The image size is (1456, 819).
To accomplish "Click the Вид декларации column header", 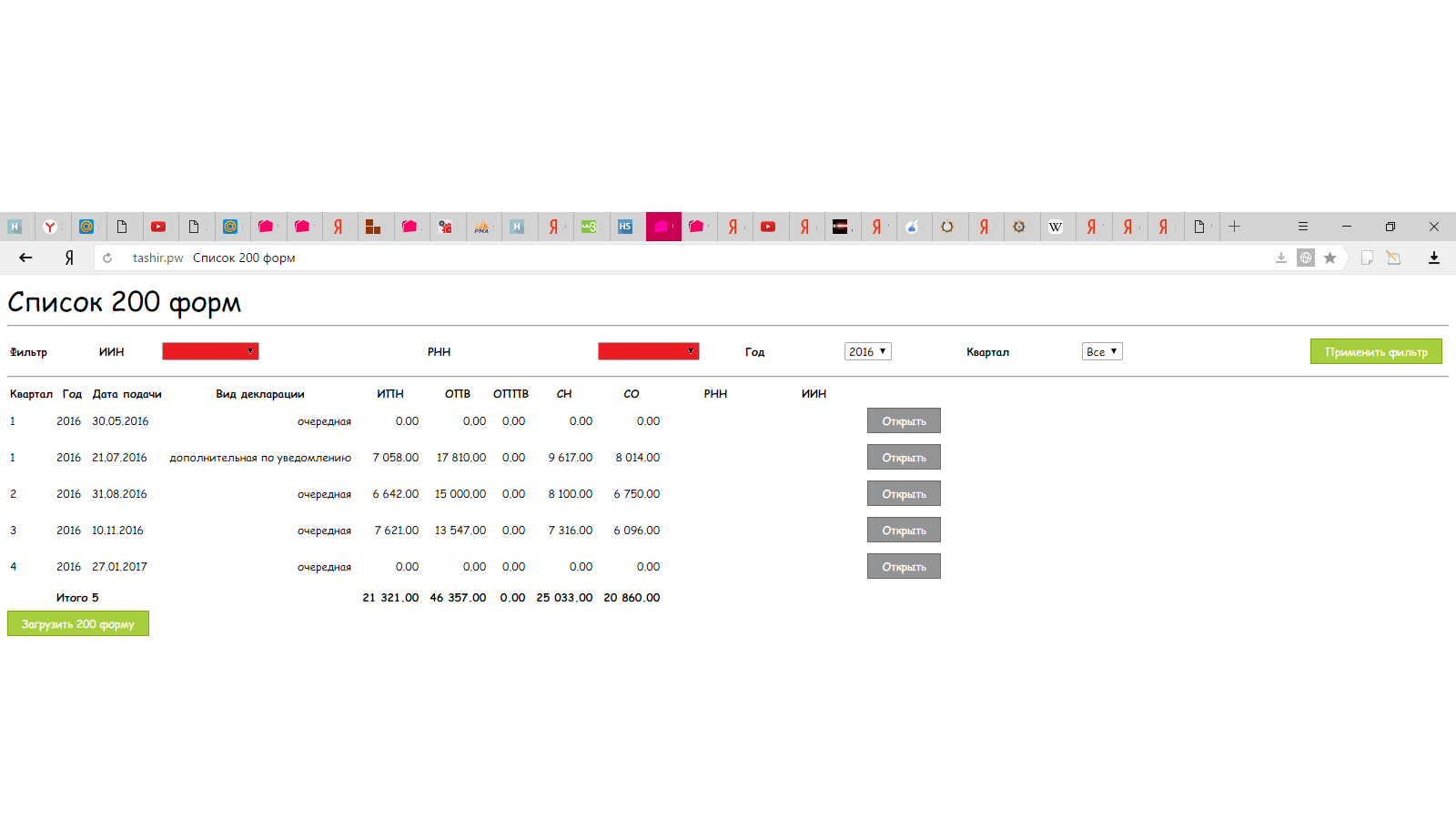I will point(260,394).
